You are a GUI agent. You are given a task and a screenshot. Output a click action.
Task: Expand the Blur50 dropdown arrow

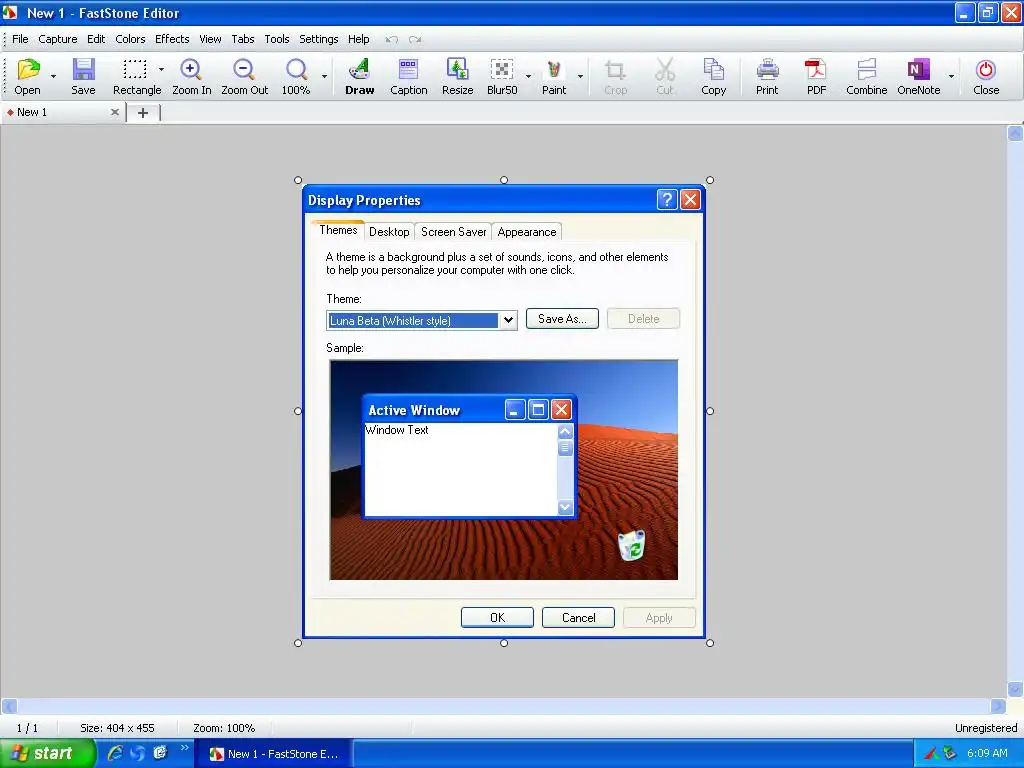[528, 76]
